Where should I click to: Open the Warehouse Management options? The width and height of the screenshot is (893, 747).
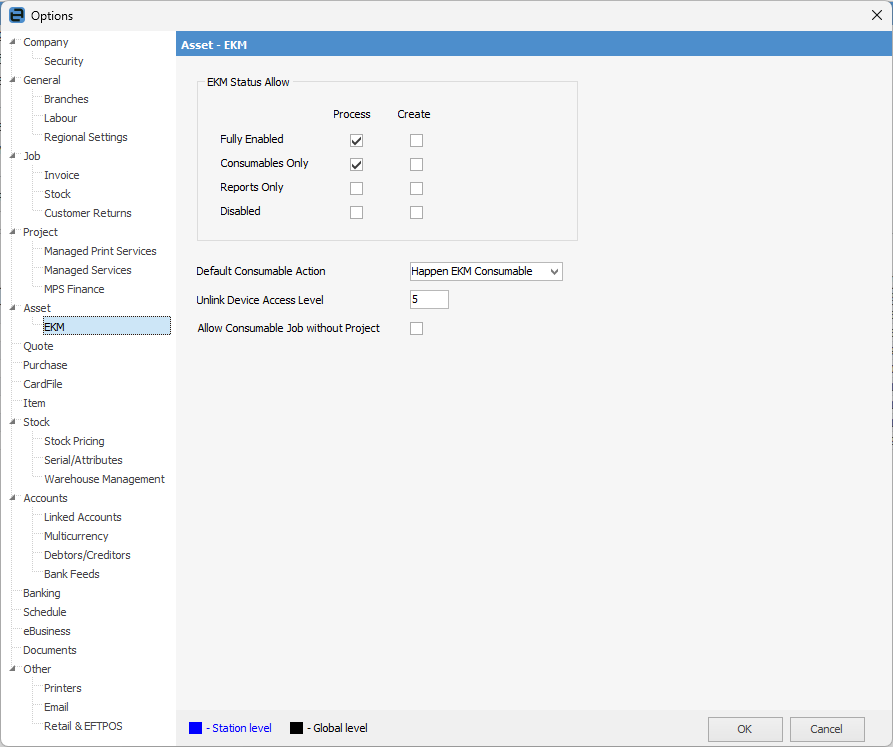(104, 479)
